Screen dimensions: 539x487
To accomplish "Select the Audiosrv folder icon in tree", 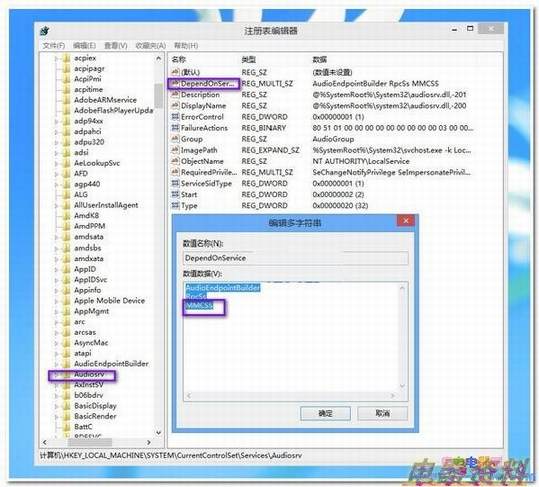I will [x=66, y=374].
